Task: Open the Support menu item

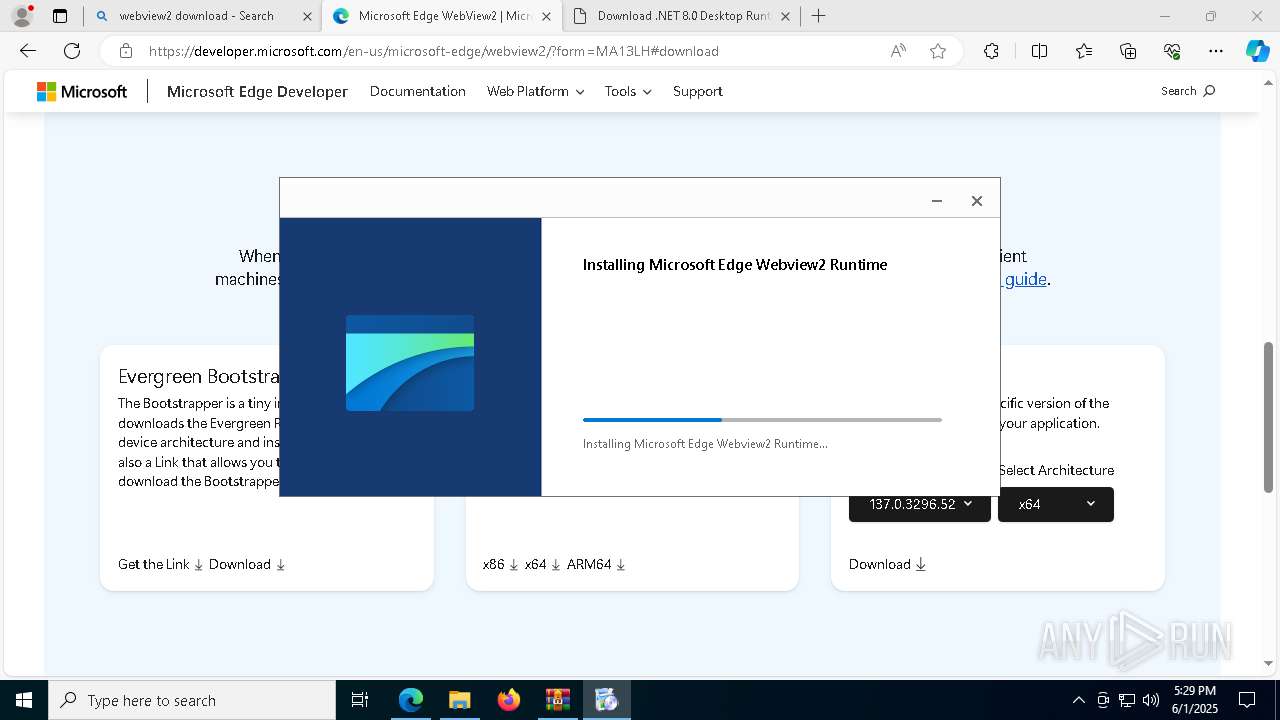Action: [x=698, y=91]
